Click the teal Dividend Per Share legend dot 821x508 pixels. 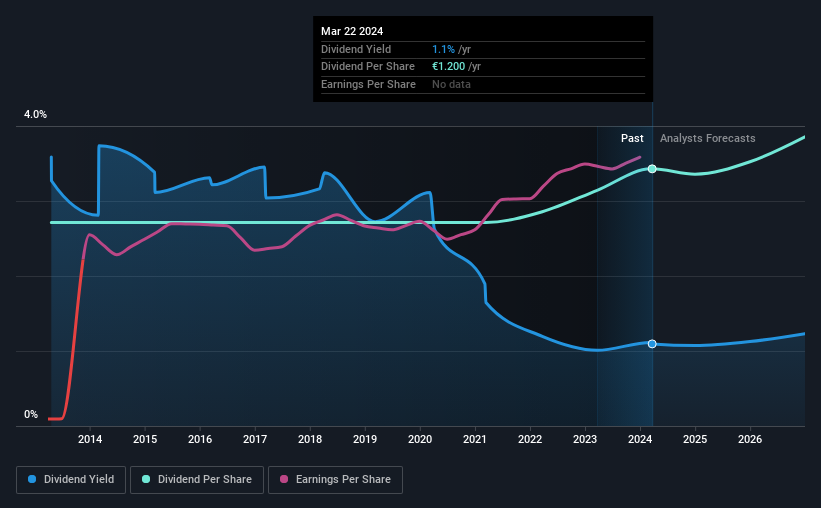point(146,479)
